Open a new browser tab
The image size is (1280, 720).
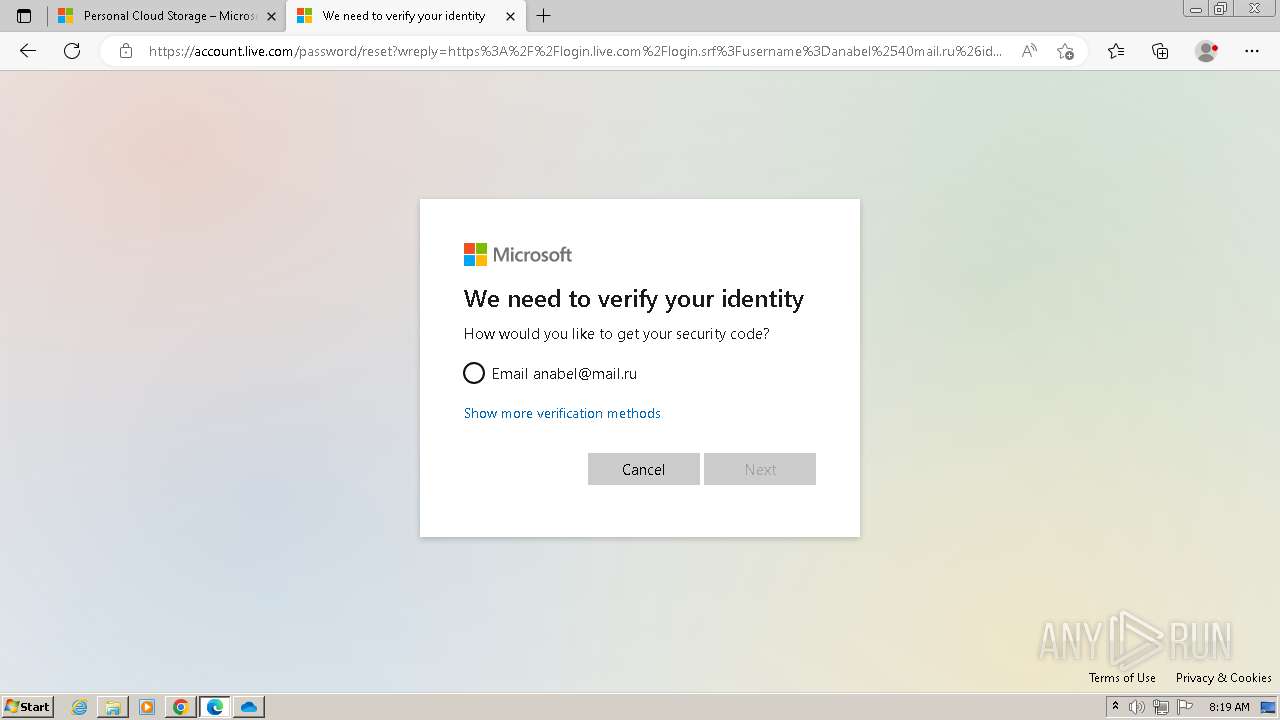(543, 16)
